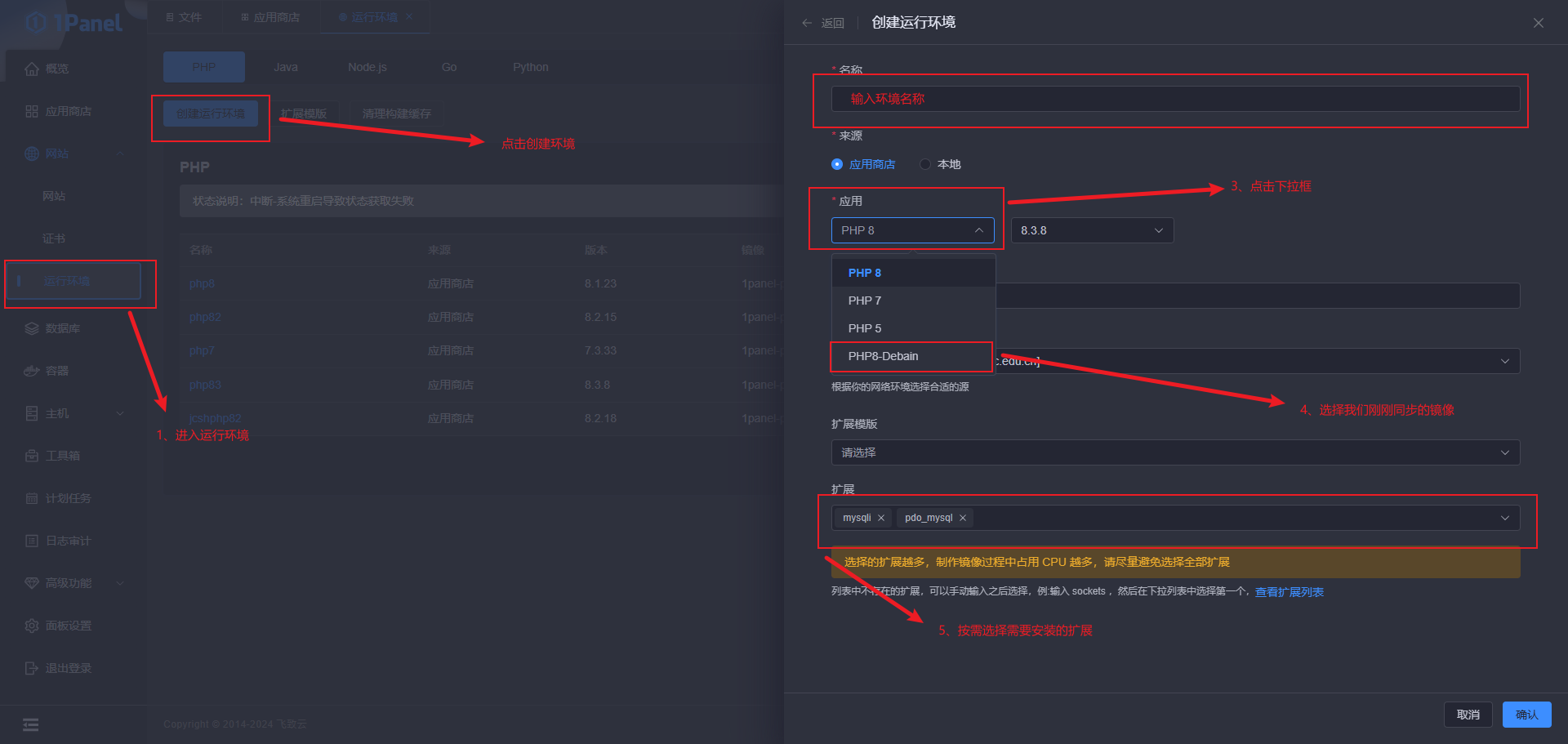Switch to the Java runtime tab
Viewport: 1568px width, 744px height.
click(286, 67)
